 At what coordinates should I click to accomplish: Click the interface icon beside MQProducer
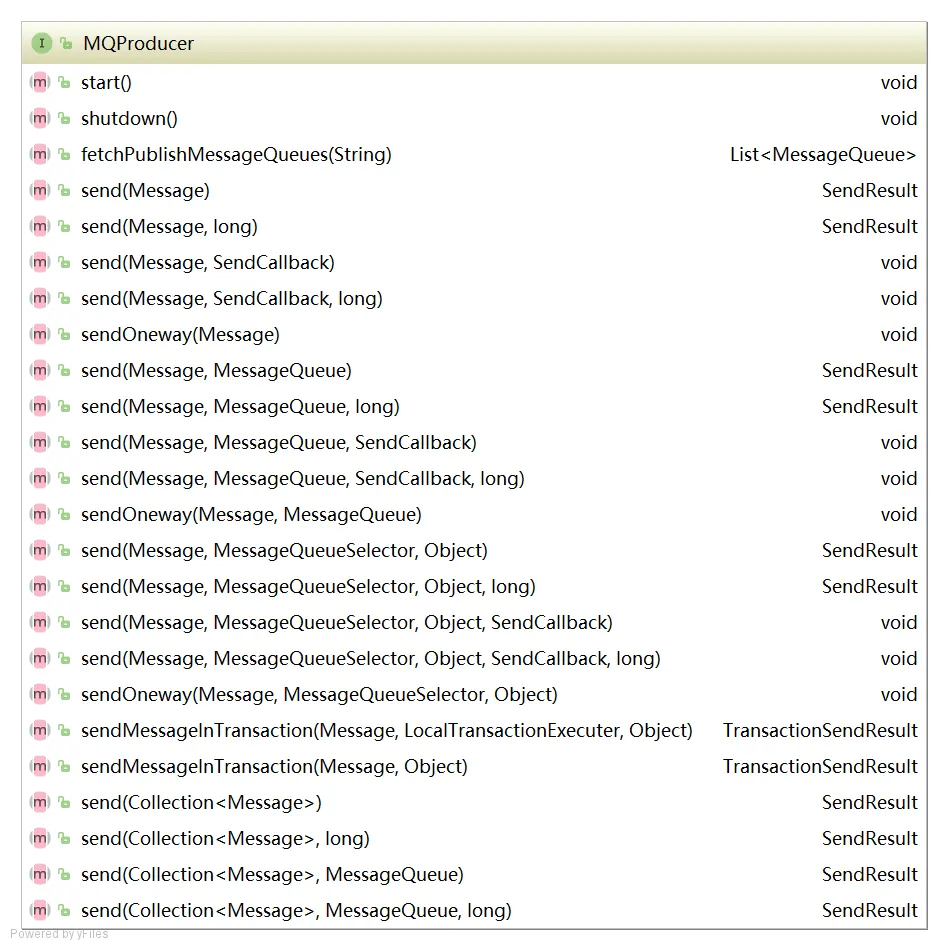pos(42,43)
